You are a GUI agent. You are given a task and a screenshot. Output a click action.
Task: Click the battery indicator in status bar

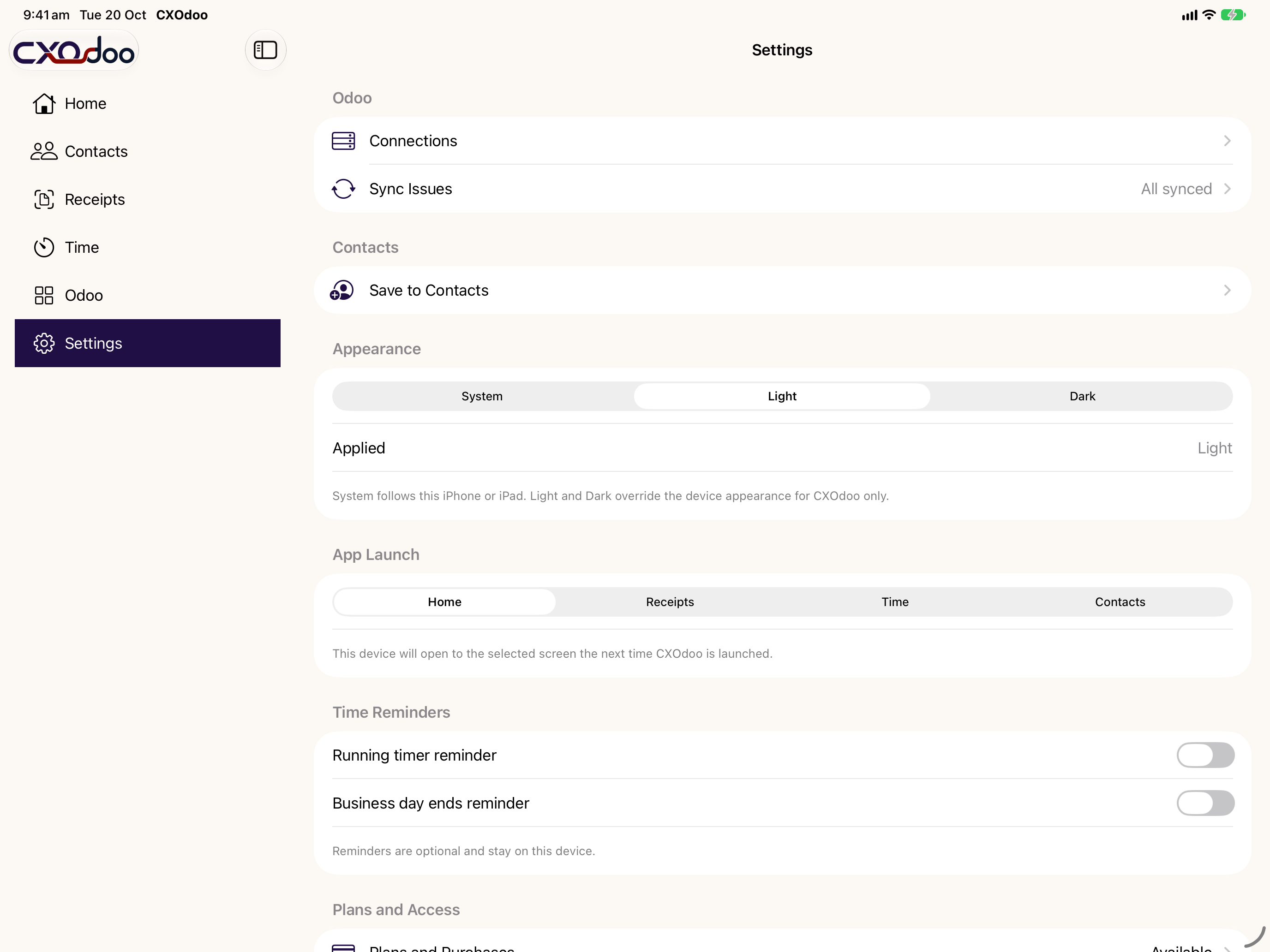coord(1233,15)
